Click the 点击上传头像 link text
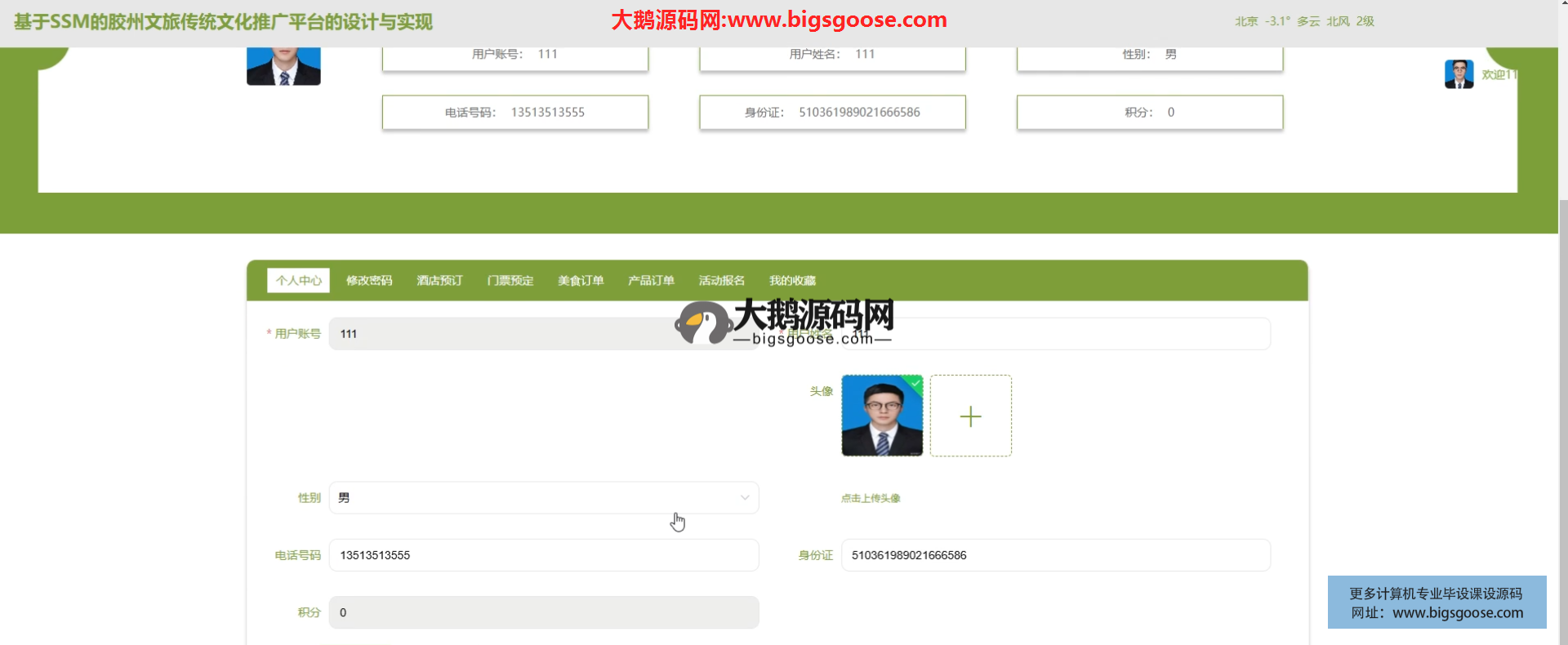 point(871,498)
